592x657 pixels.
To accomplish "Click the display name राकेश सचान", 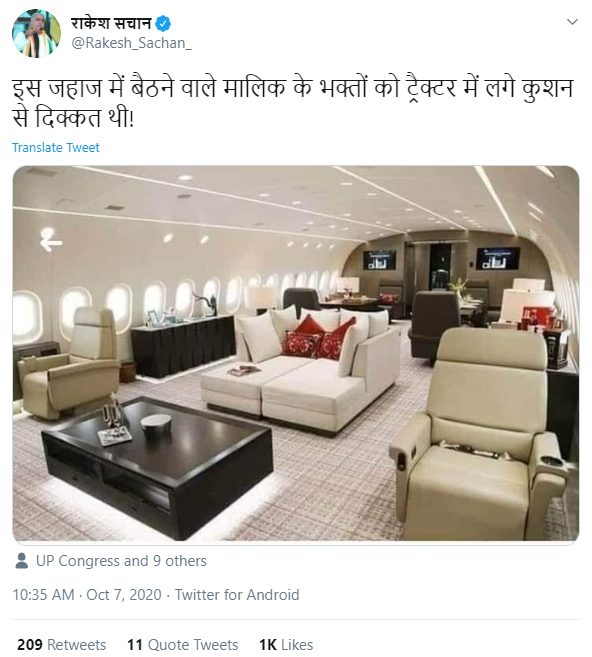I will tap(111, 23).
